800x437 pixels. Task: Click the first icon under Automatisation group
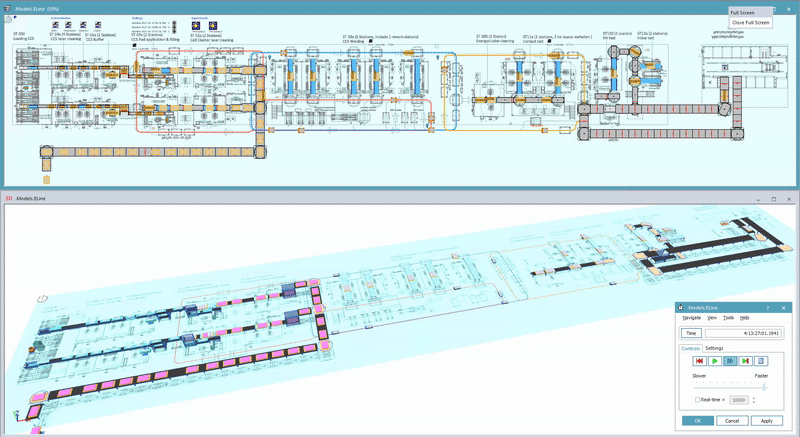coord(56,25)
